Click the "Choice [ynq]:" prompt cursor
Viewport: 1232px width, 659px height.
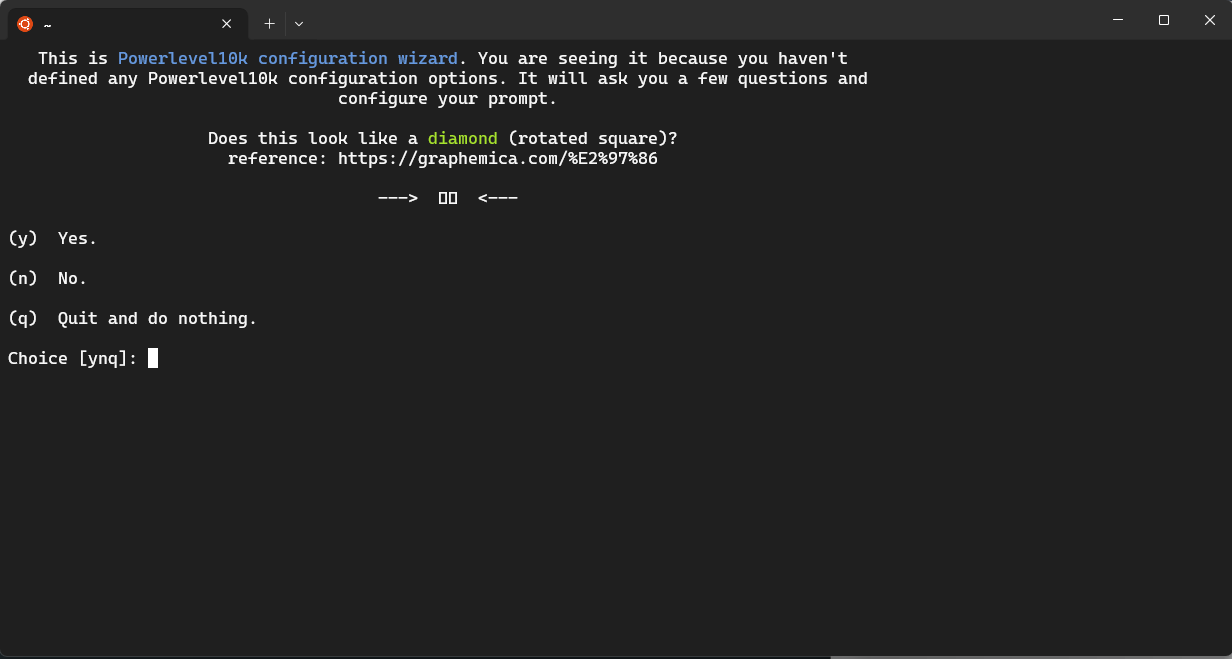[153, 358]
